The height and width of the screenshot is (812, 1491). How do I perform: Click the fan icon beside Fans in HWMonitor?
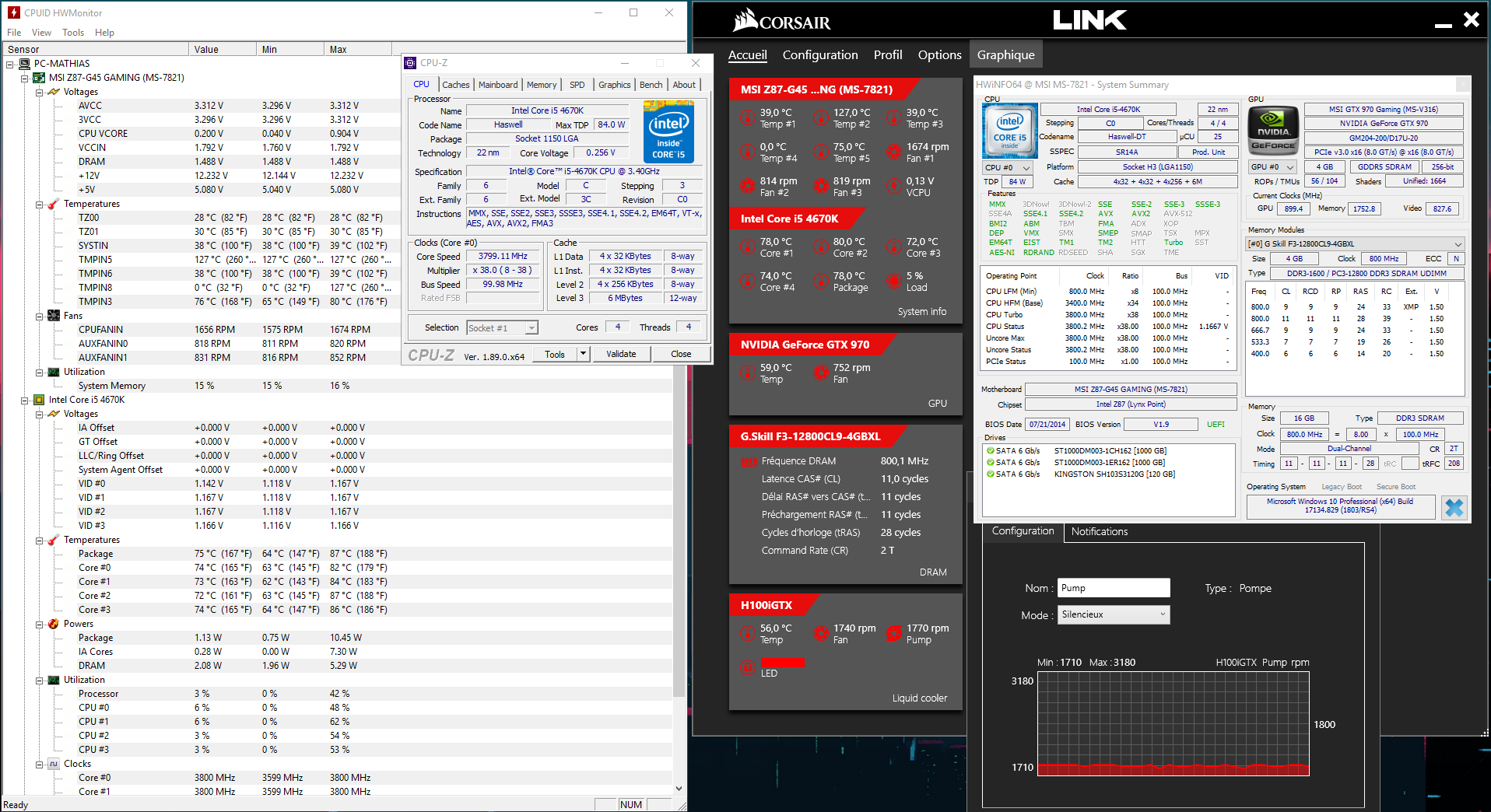click(54, 316)
